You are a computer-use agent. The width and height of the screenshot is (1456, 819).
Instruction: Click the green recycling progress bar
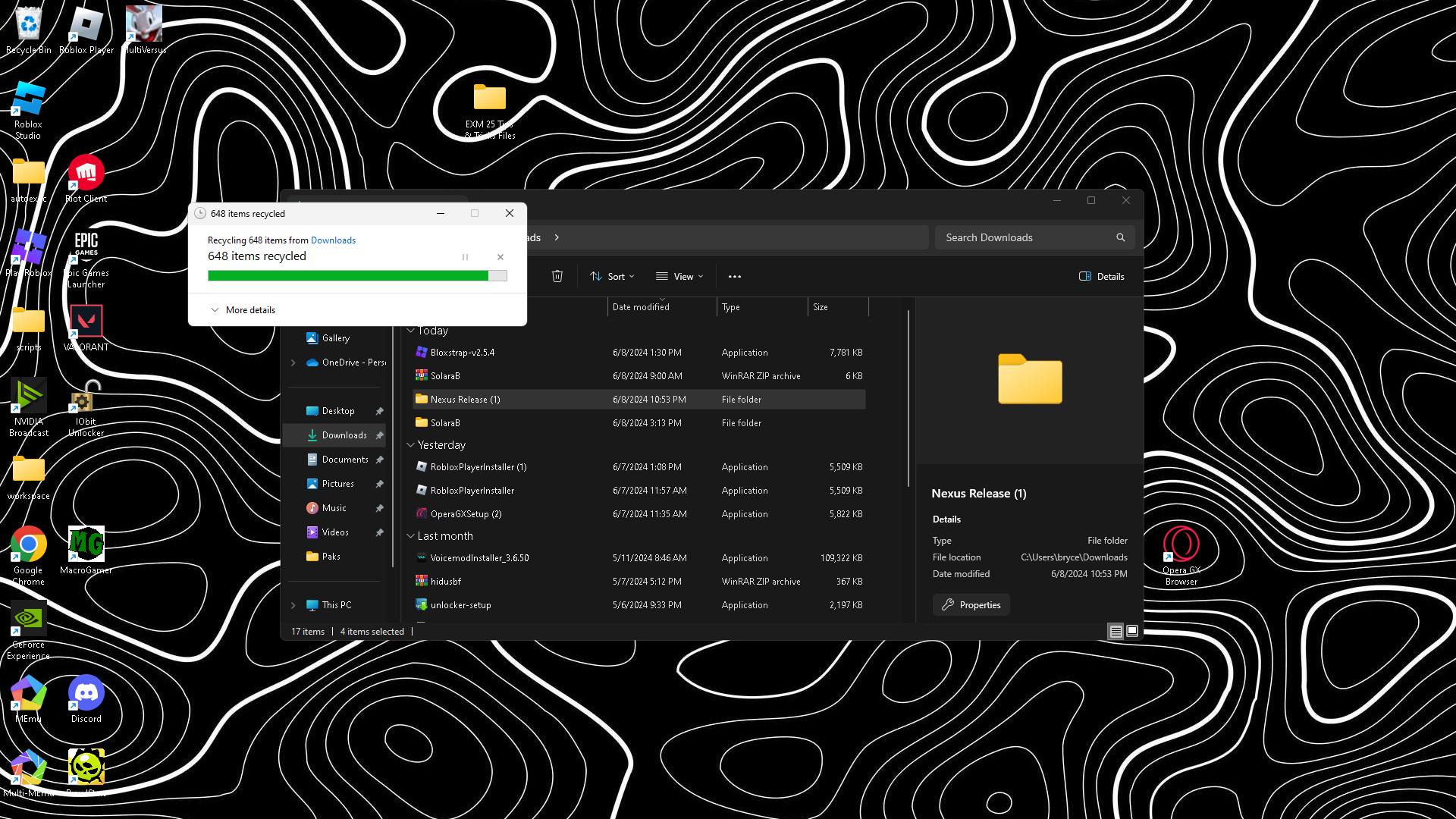[348, 276]
